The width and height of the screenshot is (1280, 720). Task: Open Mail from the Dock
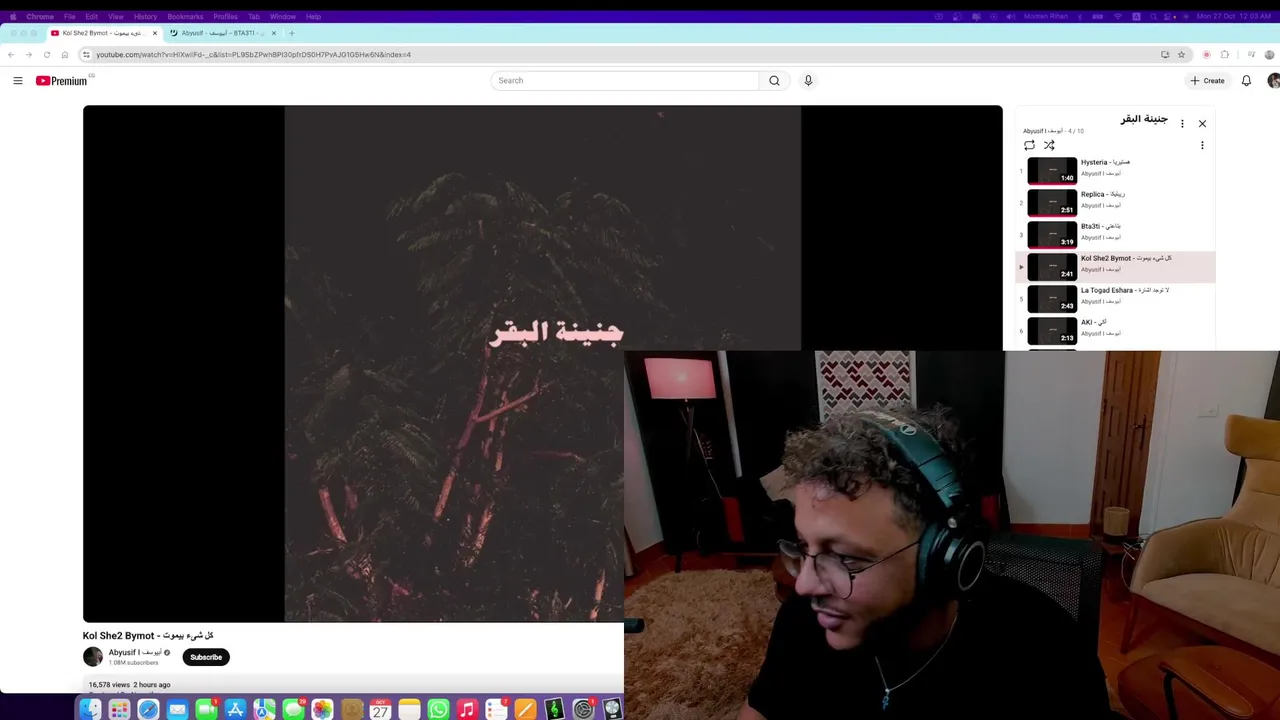177,709
